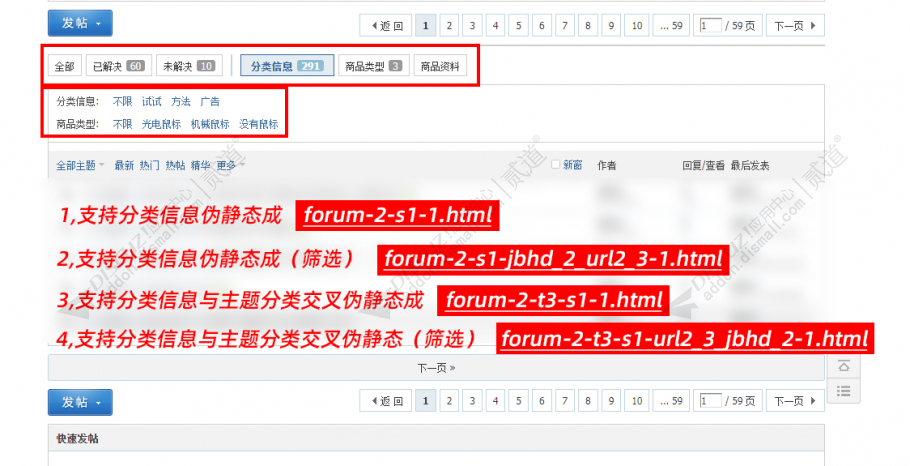Go to page 7 in upper pager
This screenshot has width=910, height=466.
[x=565, y=26]
